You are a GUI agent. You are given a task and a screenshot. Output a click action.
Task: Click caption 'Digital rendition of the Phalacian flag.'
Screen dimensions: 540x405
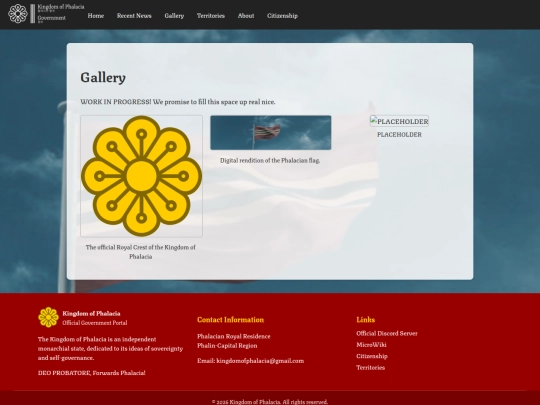[x=270, y=160]
